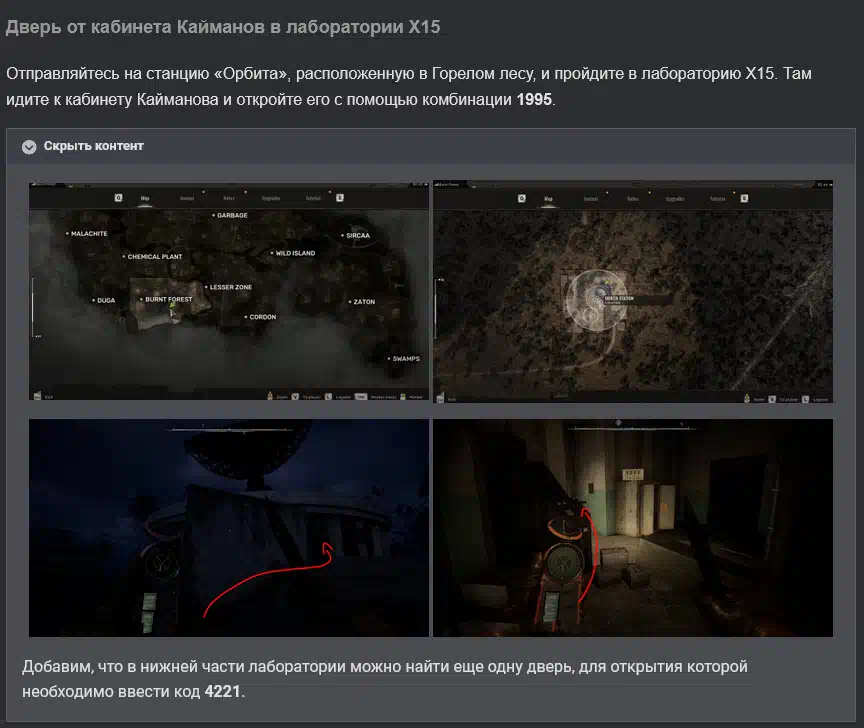Screen dimensions: 864x728
Task: Click the heading 'Дверь от кабинета Кайманов в лаборатории X15'
Action: click(223, 27)
